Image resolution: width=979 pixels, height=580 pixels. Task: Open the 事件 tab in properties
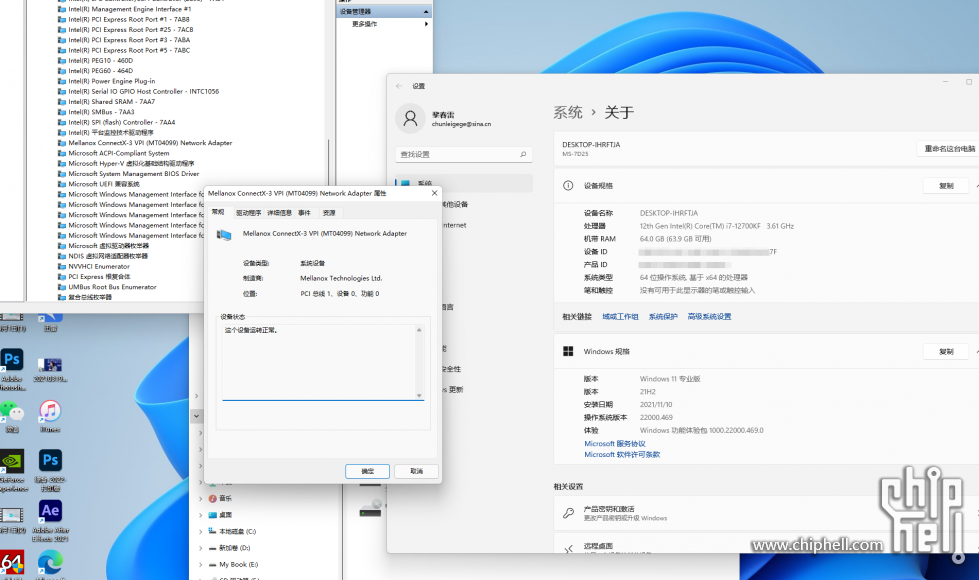click(x=305, y=213)
